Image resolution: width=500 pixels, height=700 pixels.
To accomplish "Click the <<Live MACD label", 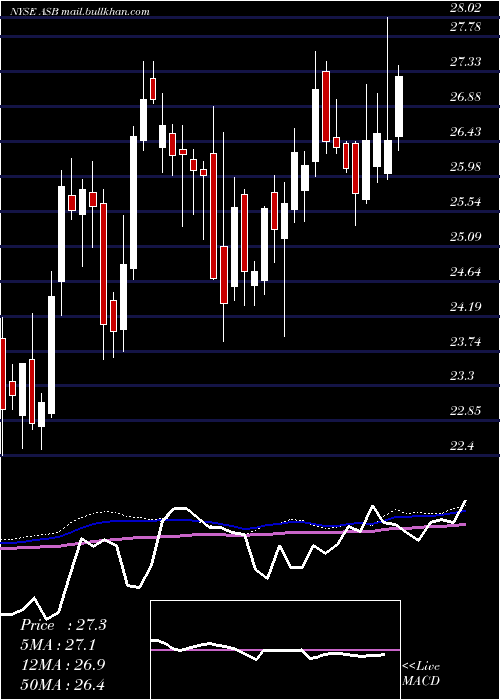I will point(421,674).
